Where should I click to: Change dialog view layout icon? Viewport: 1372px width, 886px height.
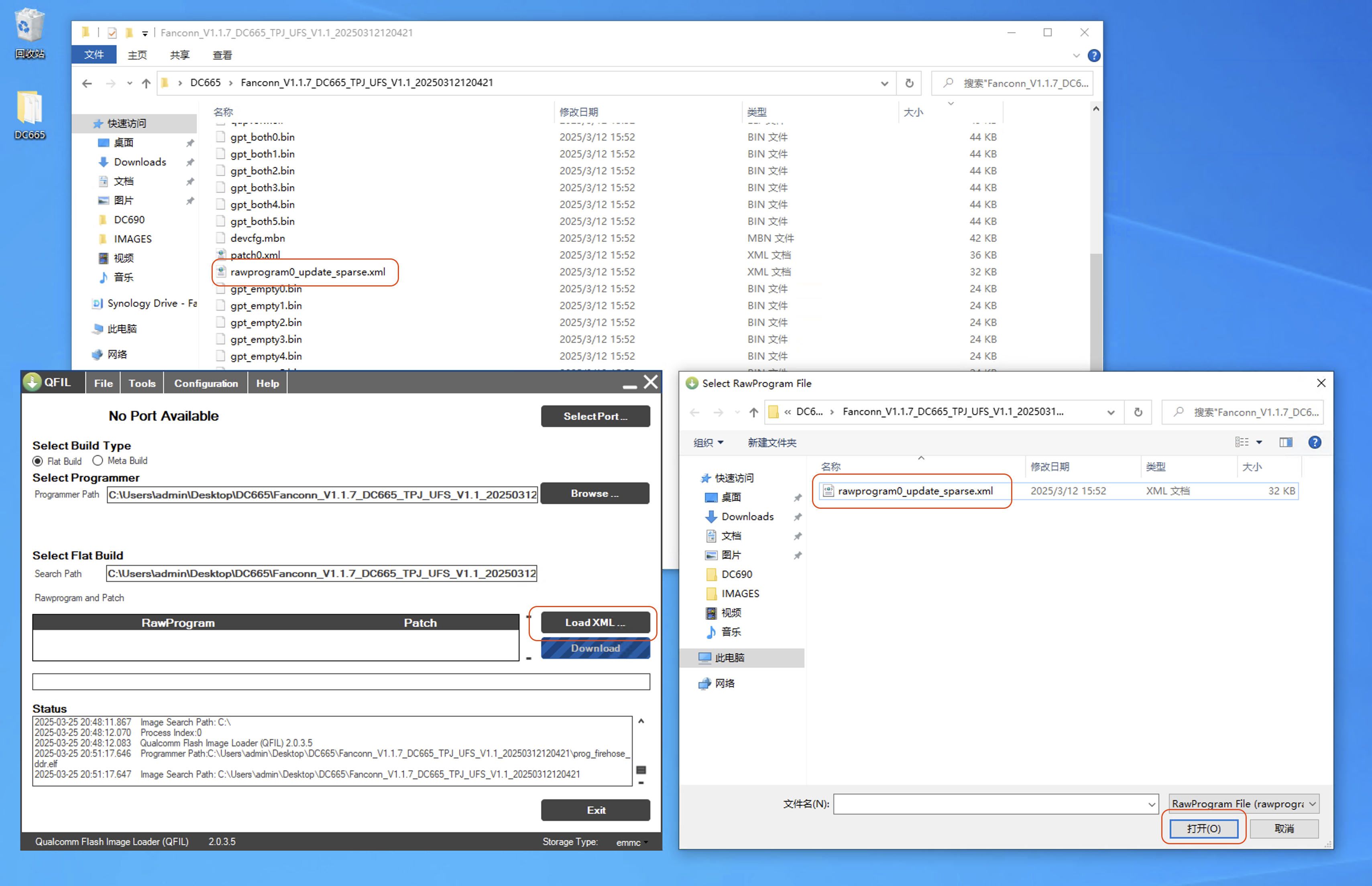click(1242, 443)
